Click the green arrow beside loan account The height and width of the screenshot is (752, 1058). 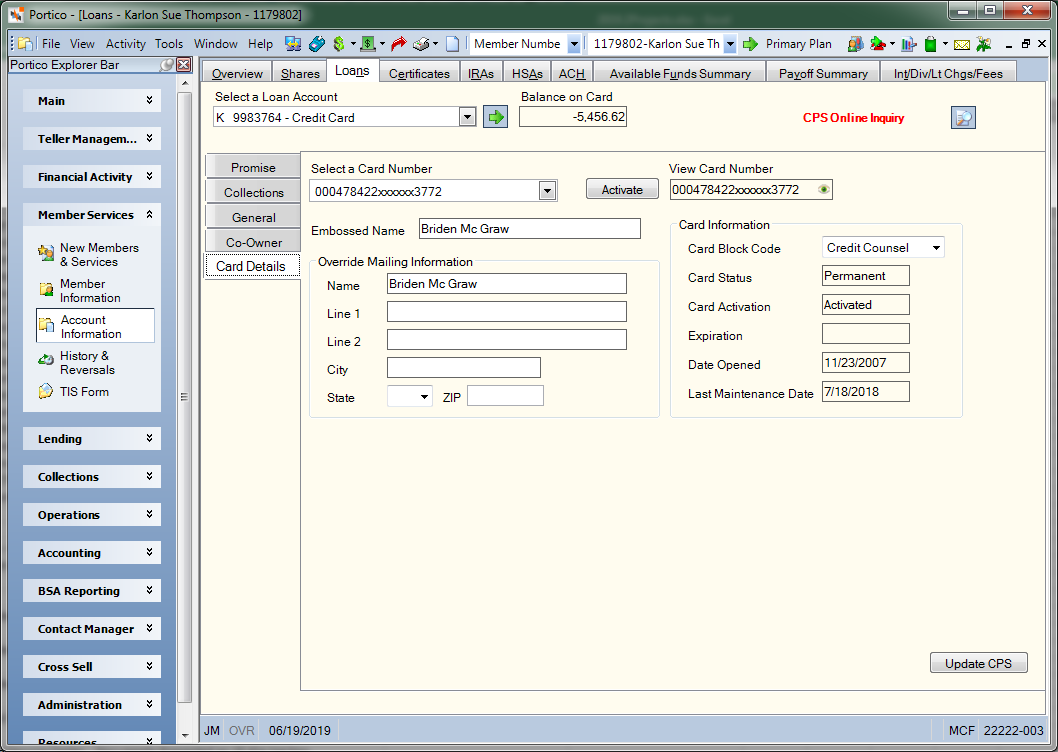(495, 117)
